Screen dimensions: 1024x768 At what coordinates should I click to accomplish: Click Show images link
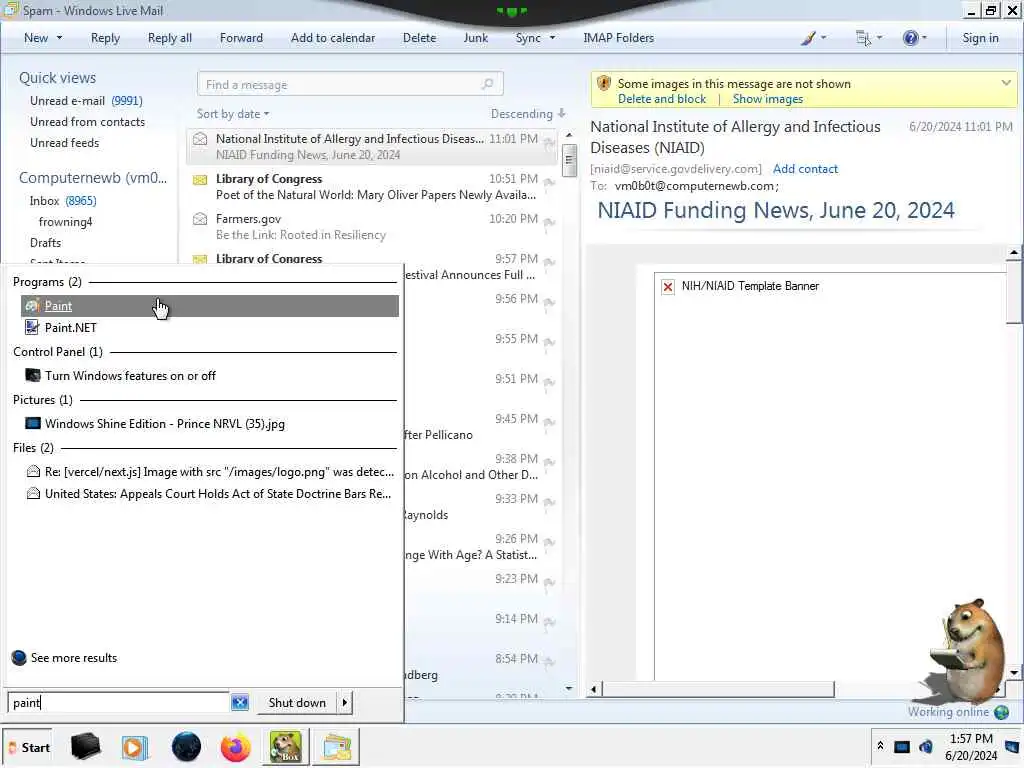click(767, 99)
